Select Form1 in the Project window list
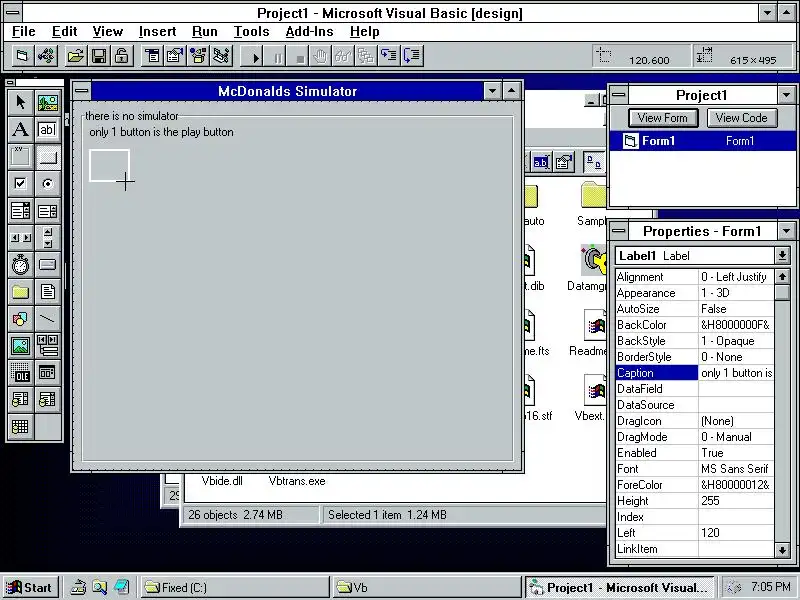This screenshot has width=800, height=600. (x=702, y=141)
